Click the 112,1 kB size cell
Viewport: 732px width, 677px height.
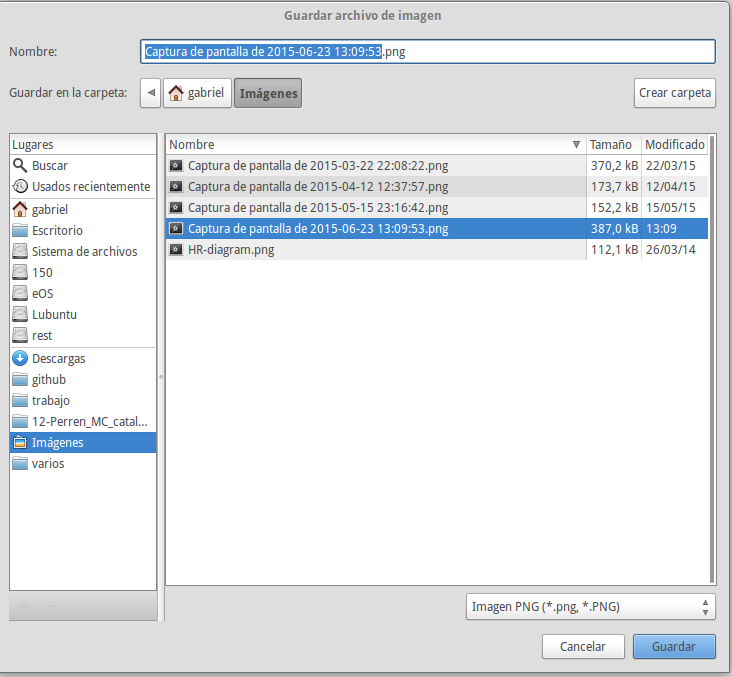(x=614, y=249)
